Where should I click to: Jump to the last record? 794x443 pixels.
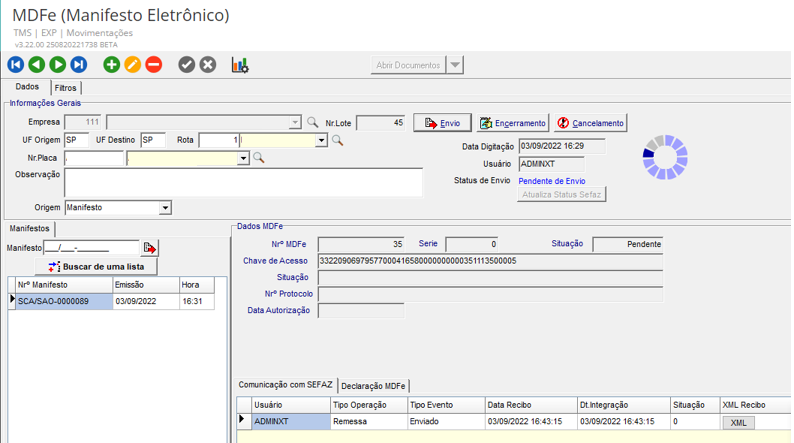click(79, 65)
